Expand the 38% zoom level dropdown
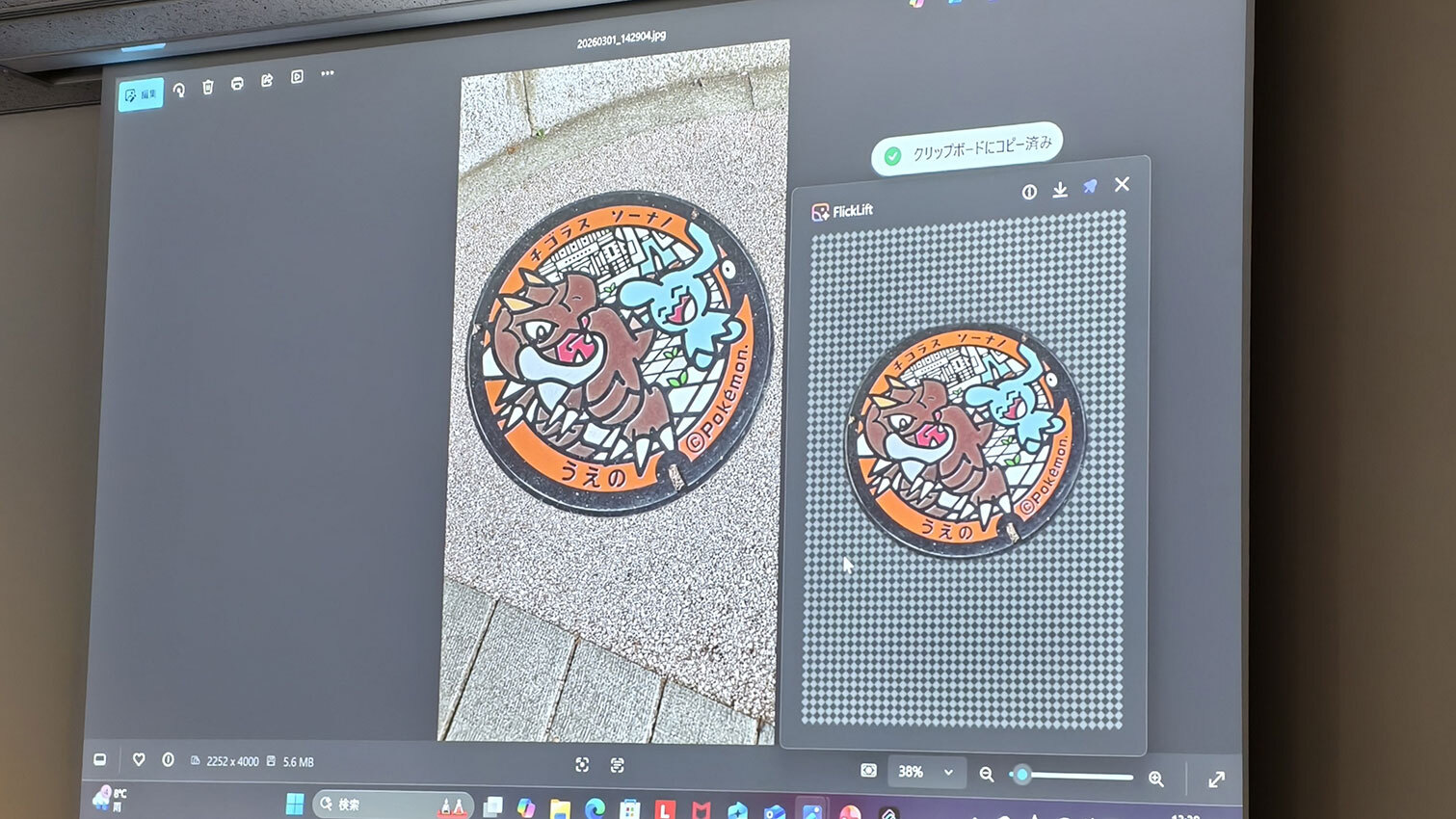1456x819 pixels. [948, 772]
